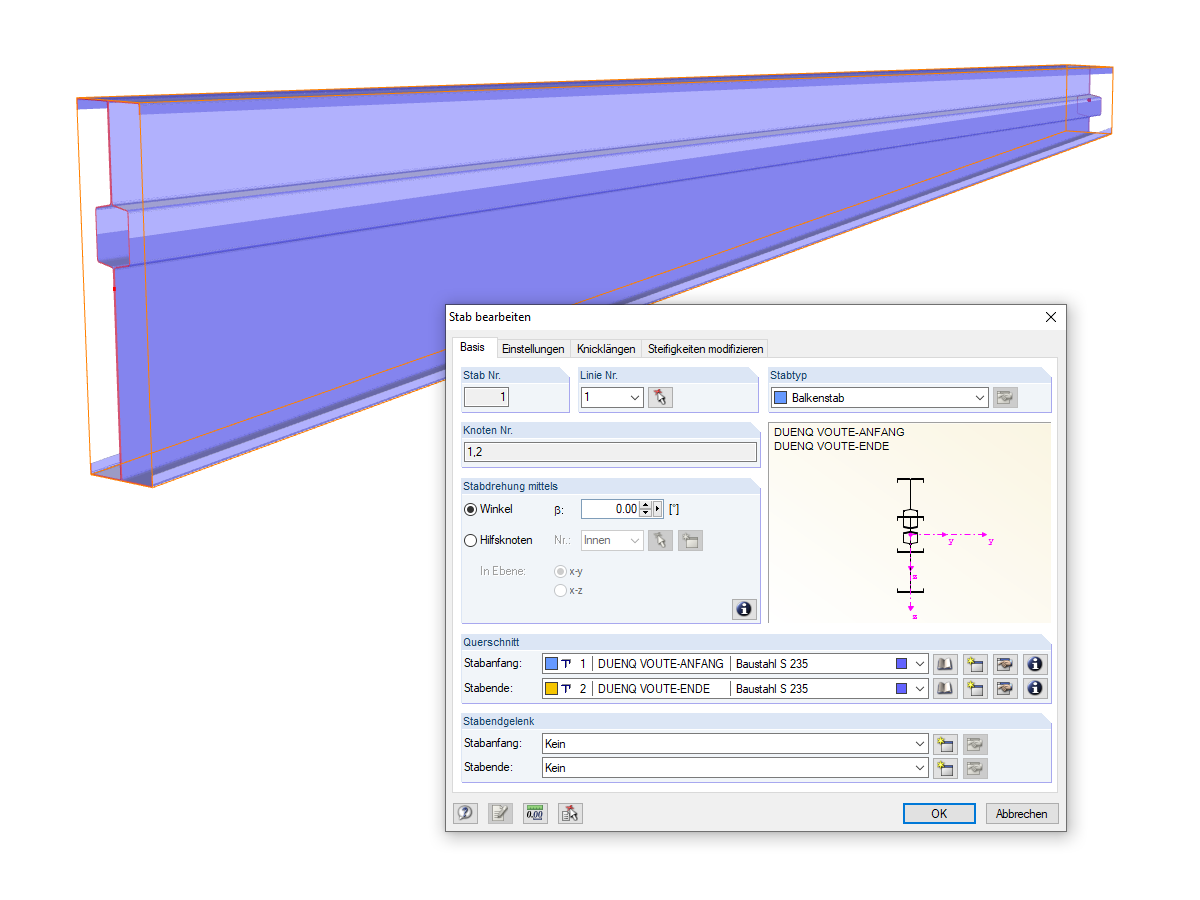The height and width of the screenshot is (900, 1200).
Task: Open the Stabendgelenk Stabanfang Kein dropdown
Action: pyautogui.click(x=920, y=743)
